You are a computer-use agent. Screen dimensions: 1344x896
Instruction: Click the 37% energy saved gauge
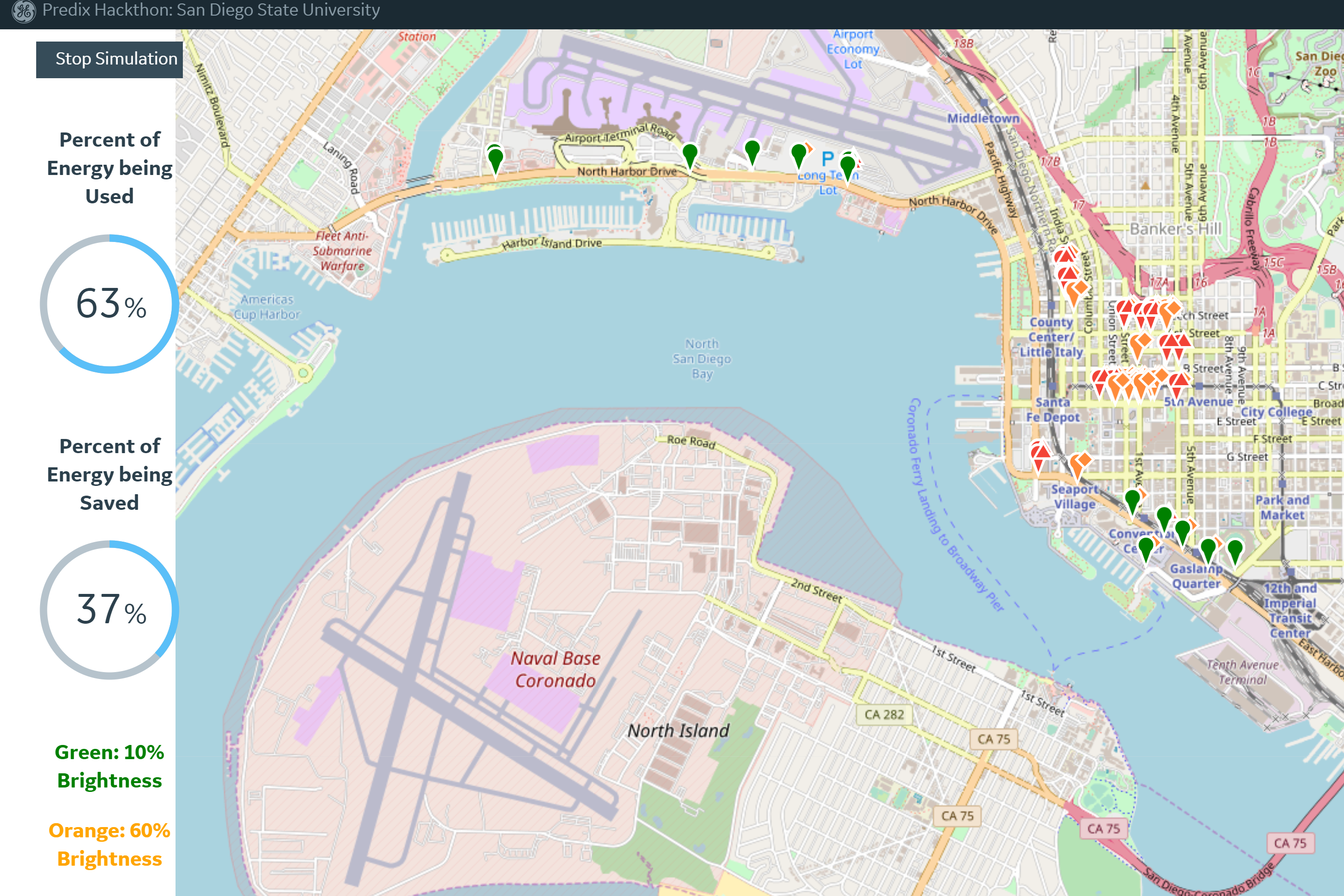tap(109, 610)
